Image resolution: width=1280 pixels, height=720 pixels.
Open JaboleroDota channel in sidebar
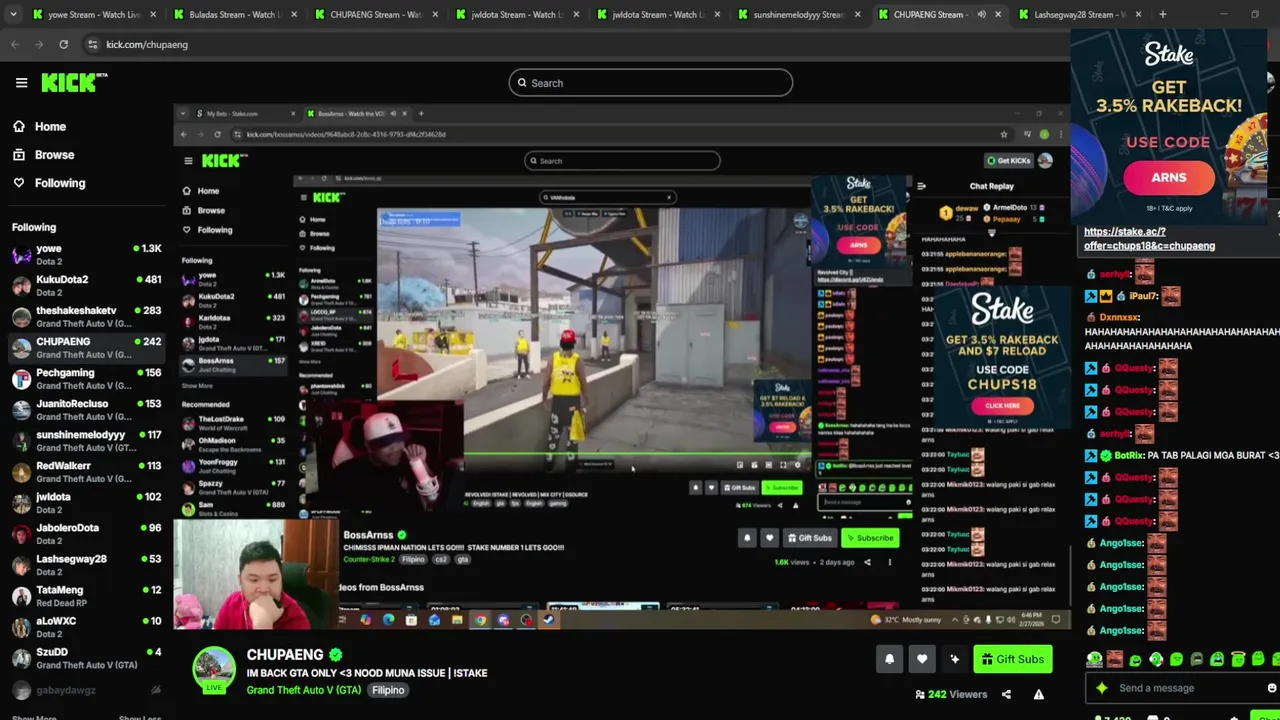[x=86, y=533]
